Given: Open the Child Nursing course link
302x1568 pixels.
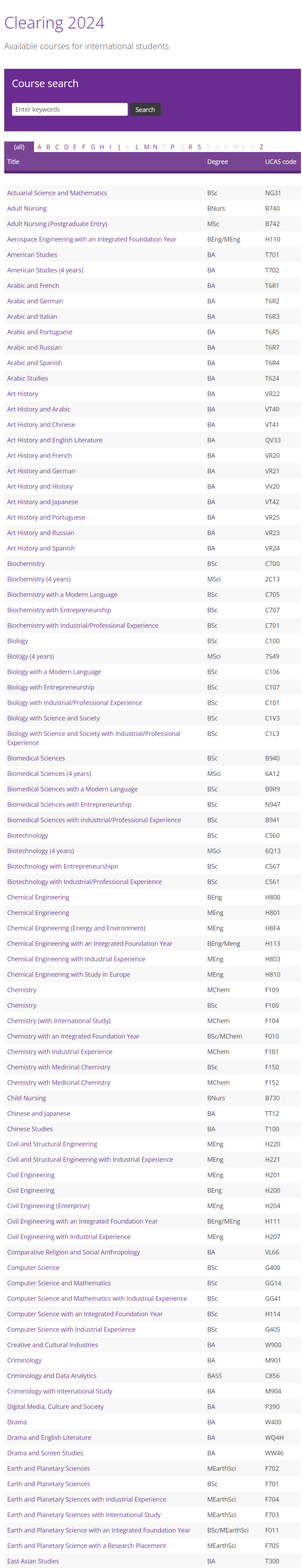Looking at the screenshot, I should (x=26, y=1099).
